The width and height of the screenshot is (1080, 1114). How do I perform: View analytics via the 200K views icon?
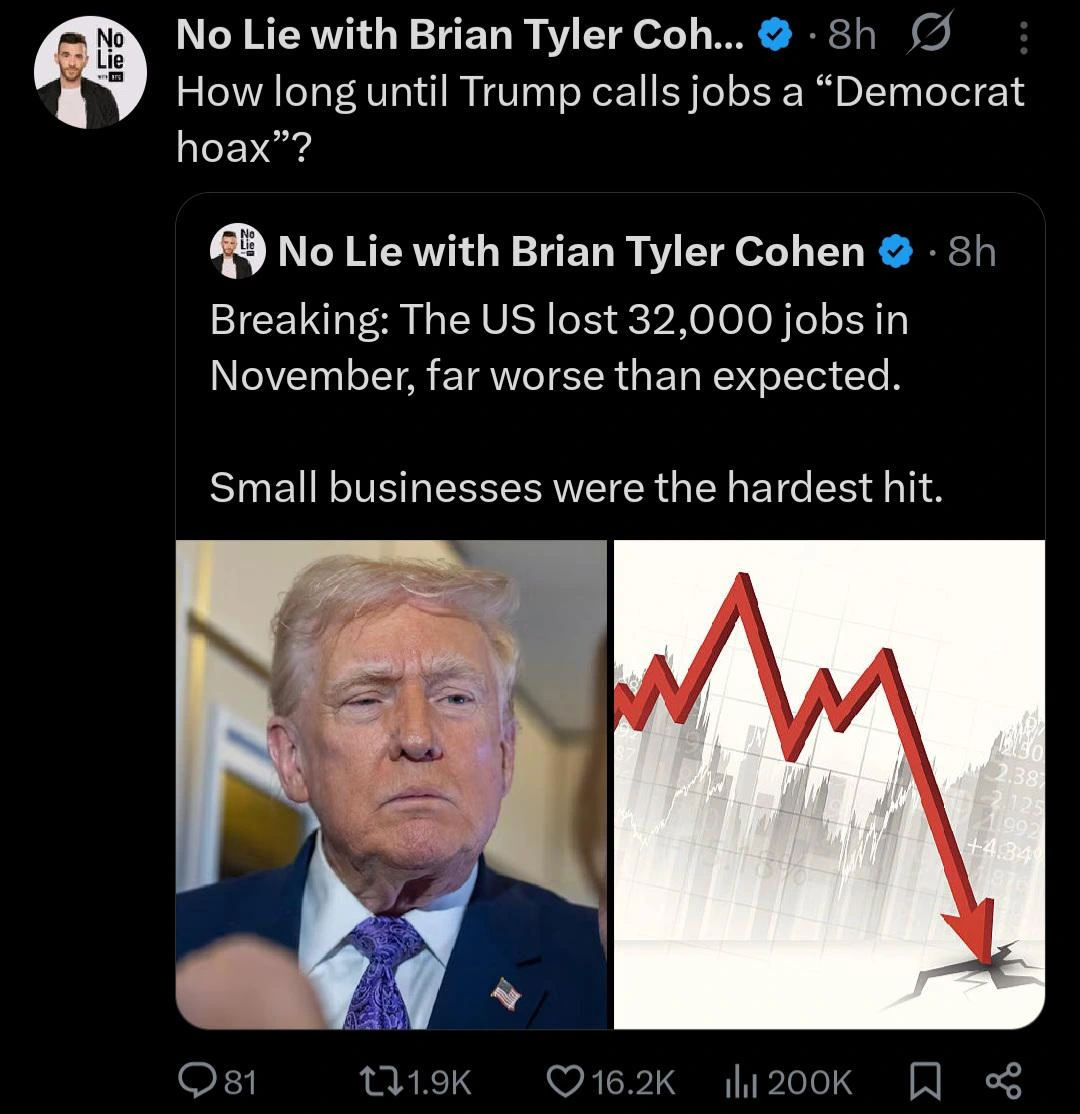[738, 1080]
